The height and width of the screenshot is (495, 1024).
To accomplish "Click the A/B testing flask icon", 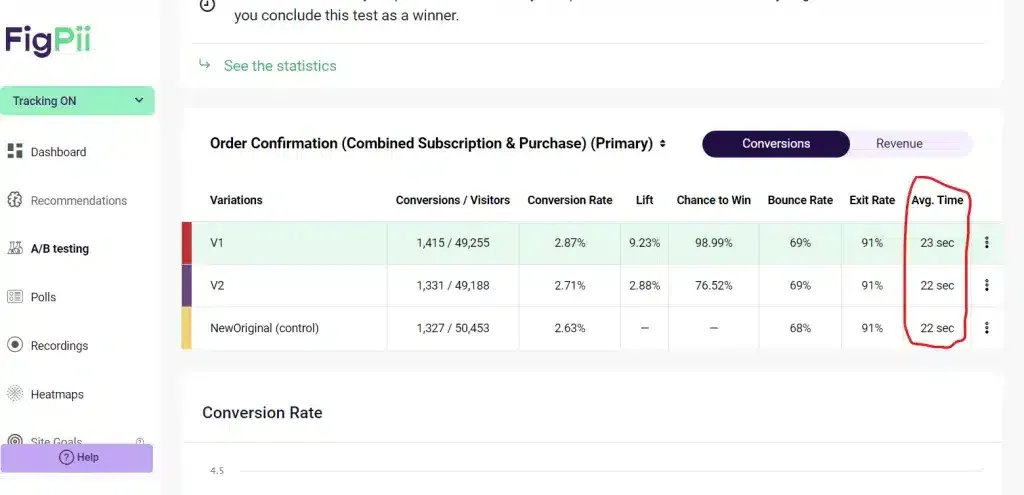I will click(x=15, y=248).
